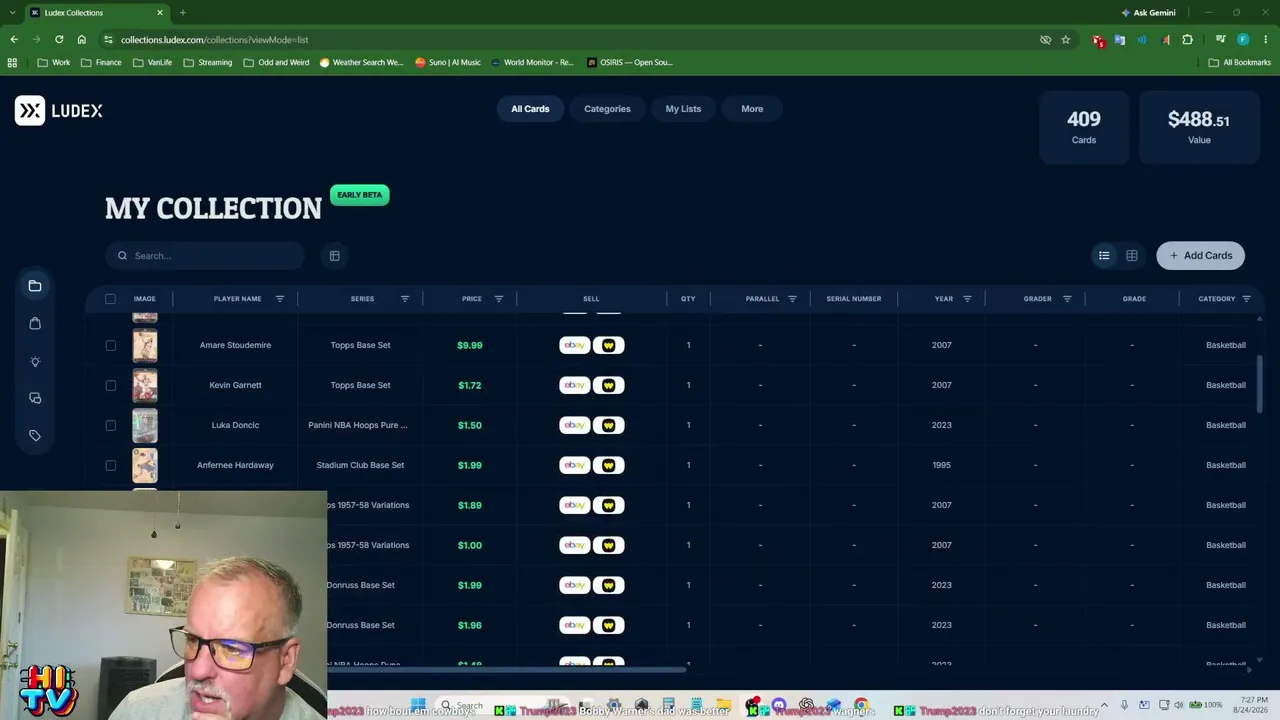This screenshot has height=720, width=1280.
Task: Switch to the Categories tab
Action: tap(607, 109)
